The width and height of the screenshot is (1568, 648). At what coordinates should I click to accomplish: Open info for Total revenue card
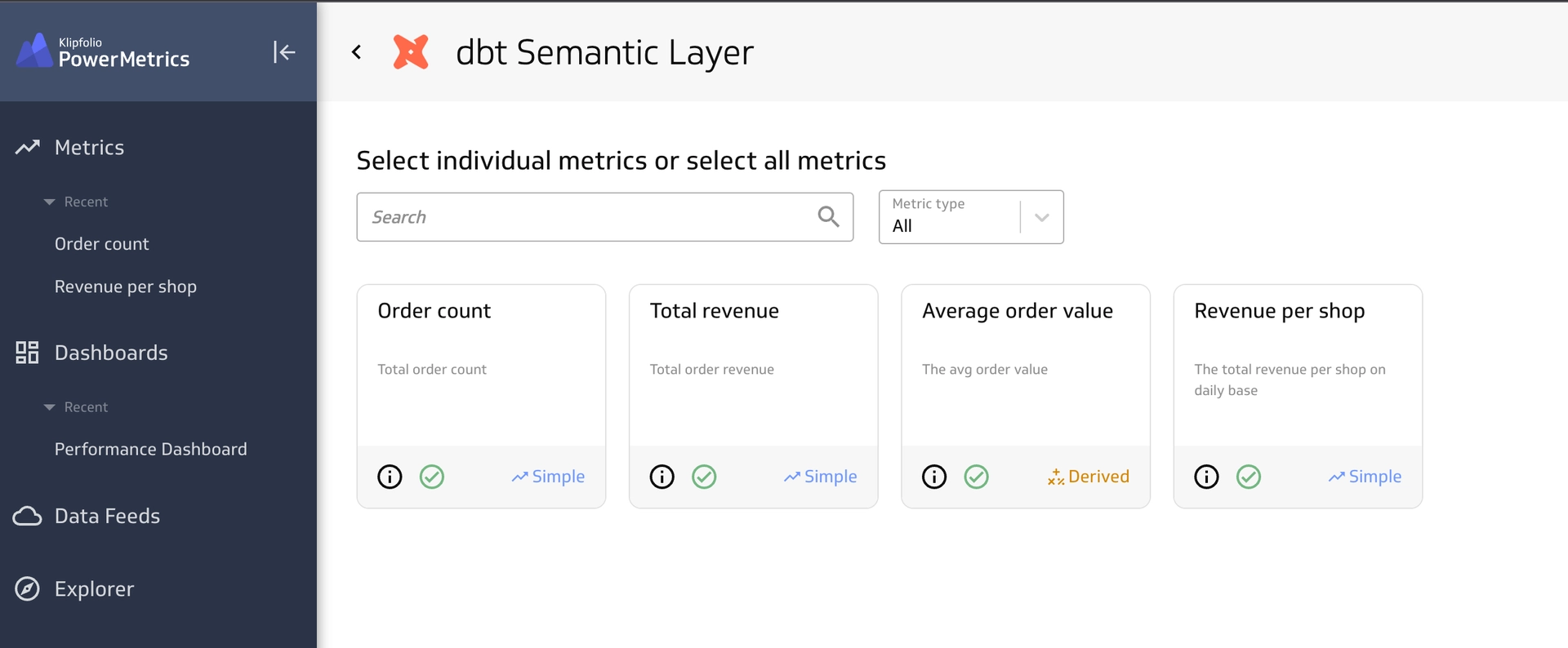point(661,477)
